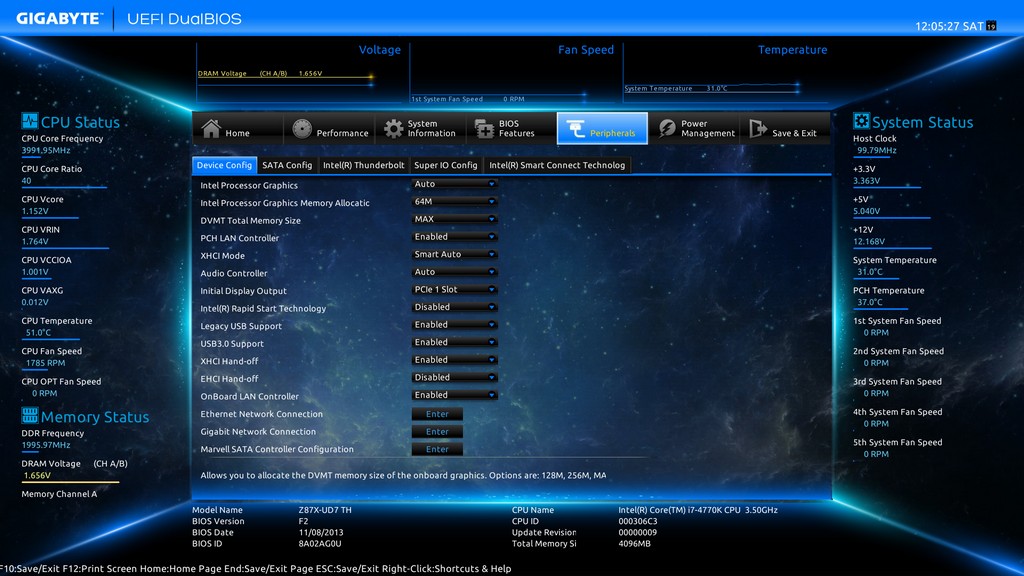Click the Performance gauge icon
Image resolution: width=1024 pixels, height=576 pixels.
(x=302, y=129)
